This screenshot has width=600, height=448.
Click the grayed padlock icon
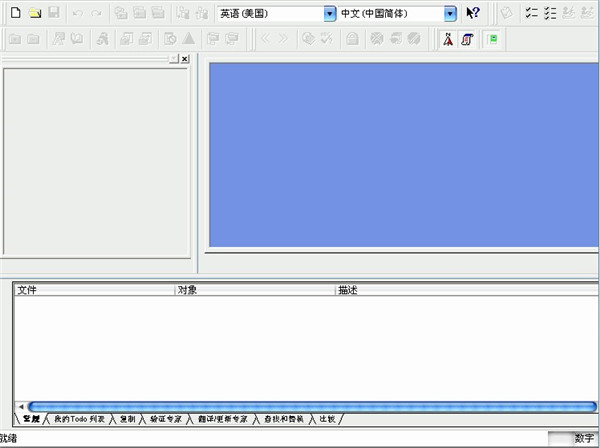(x=352, y=39)
